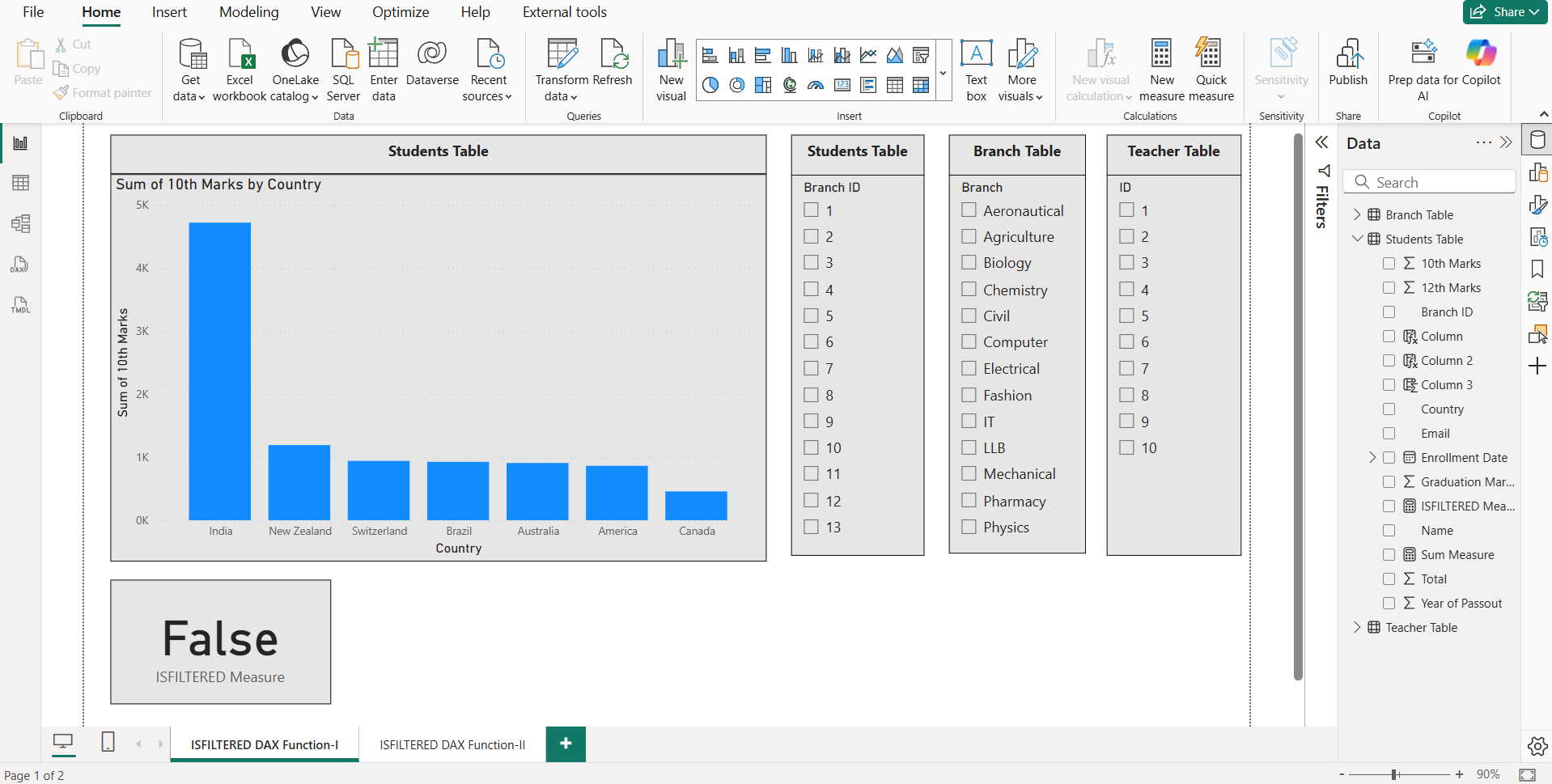
Task: Click the New measure button
Action: (x=1161, y=70)
